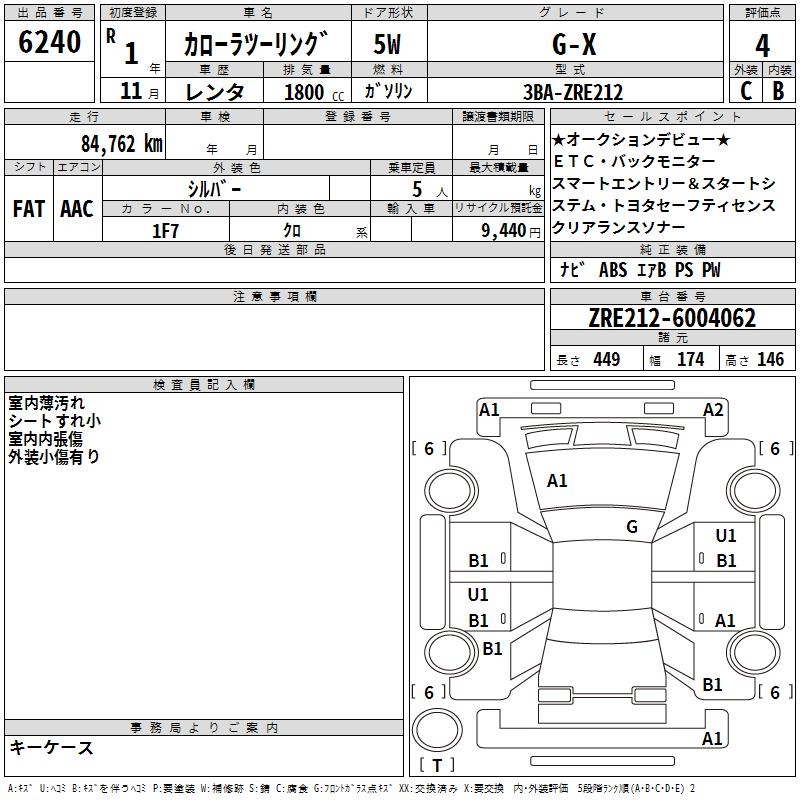Select ABS in genuine equipment
This screenshot has width=800, height=800.
613,270
